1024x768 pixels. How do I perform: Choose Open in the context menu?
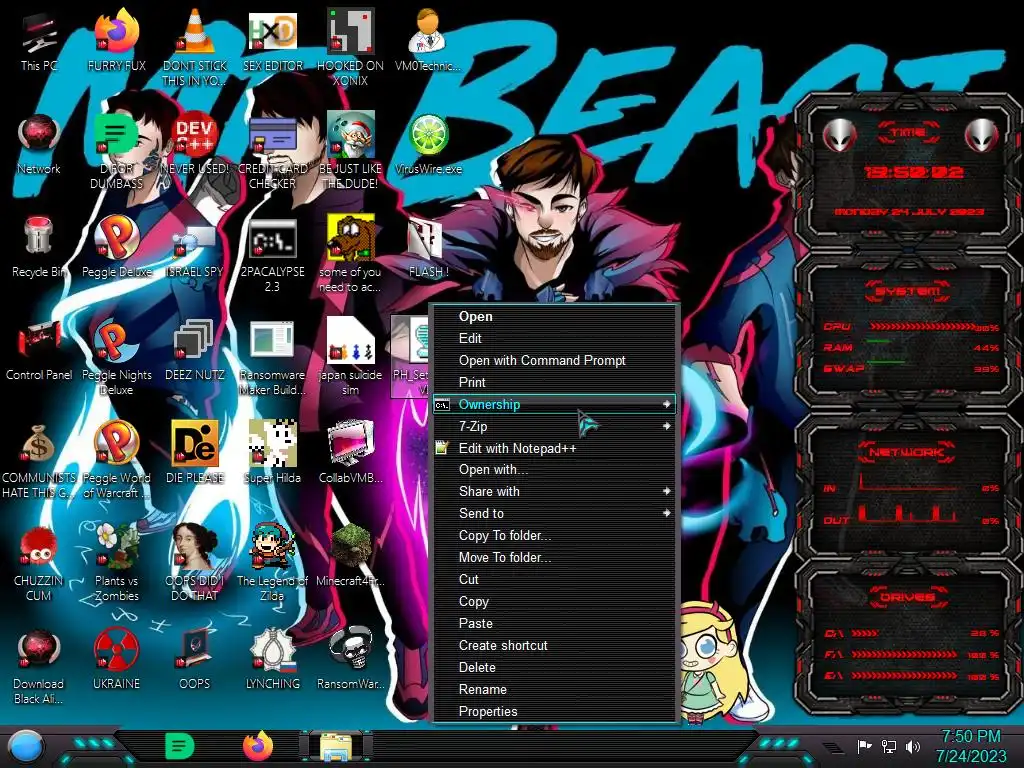tap(554, 316)
